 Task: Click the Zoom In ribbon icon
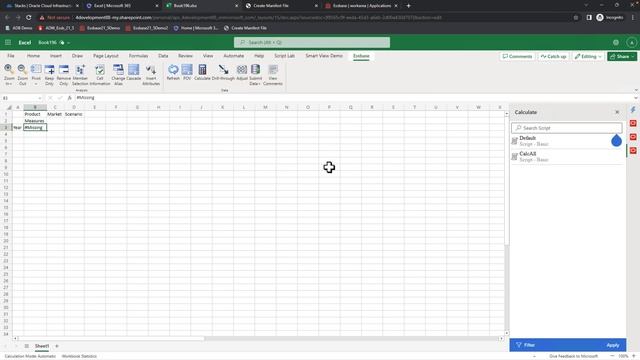[9, 74]
